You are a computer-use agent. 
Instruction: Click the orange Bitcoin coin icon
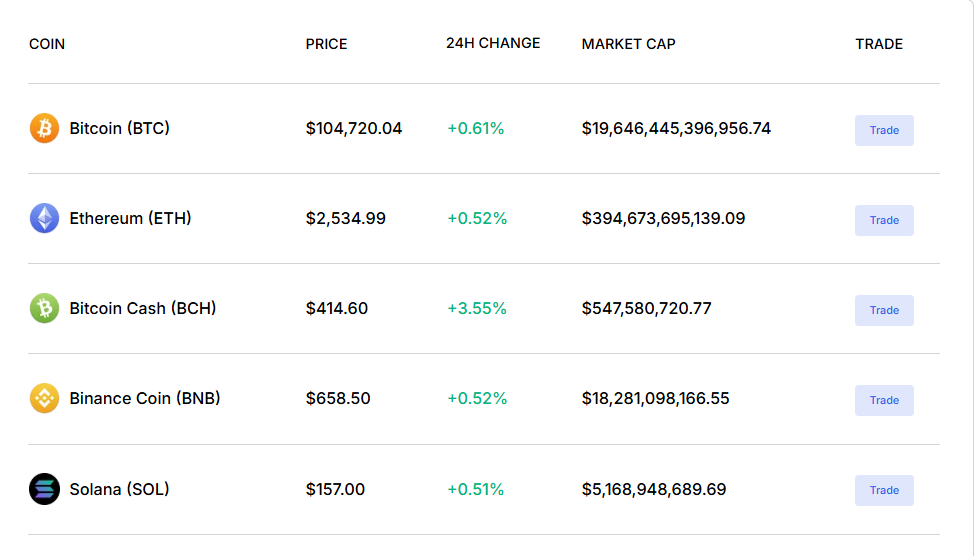pos(44,128)
